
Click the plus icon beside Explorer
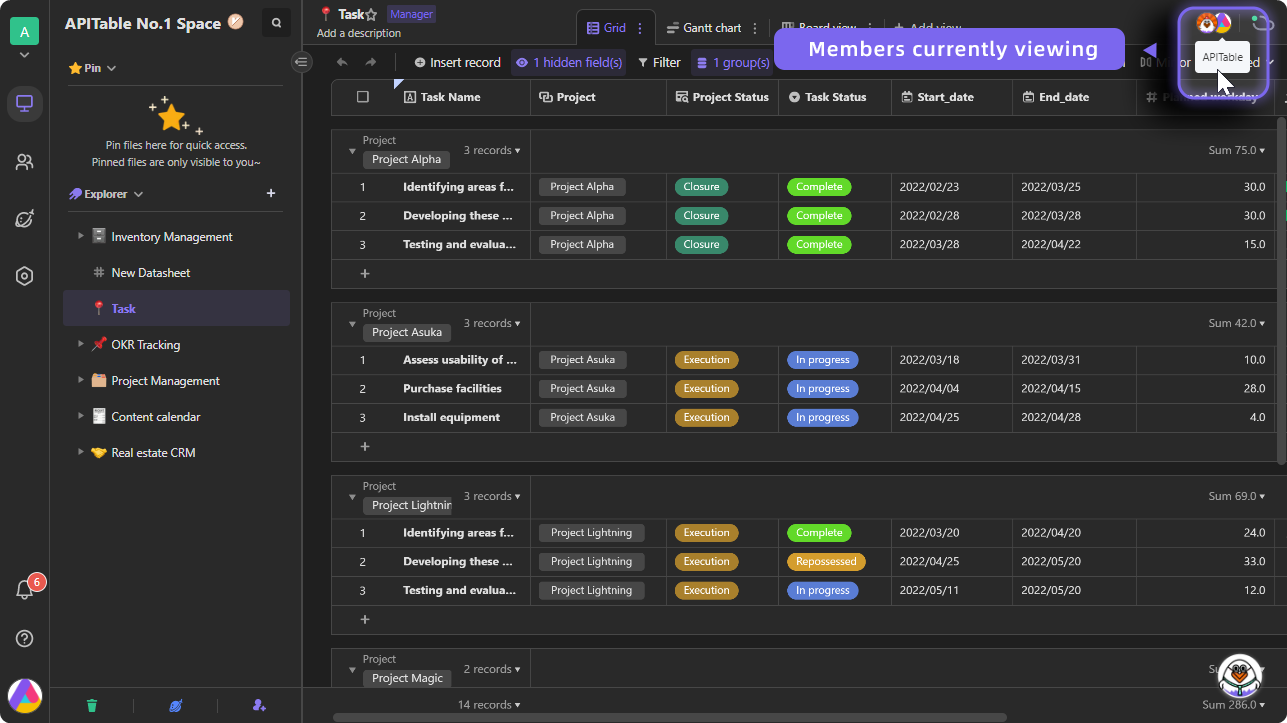271,193
